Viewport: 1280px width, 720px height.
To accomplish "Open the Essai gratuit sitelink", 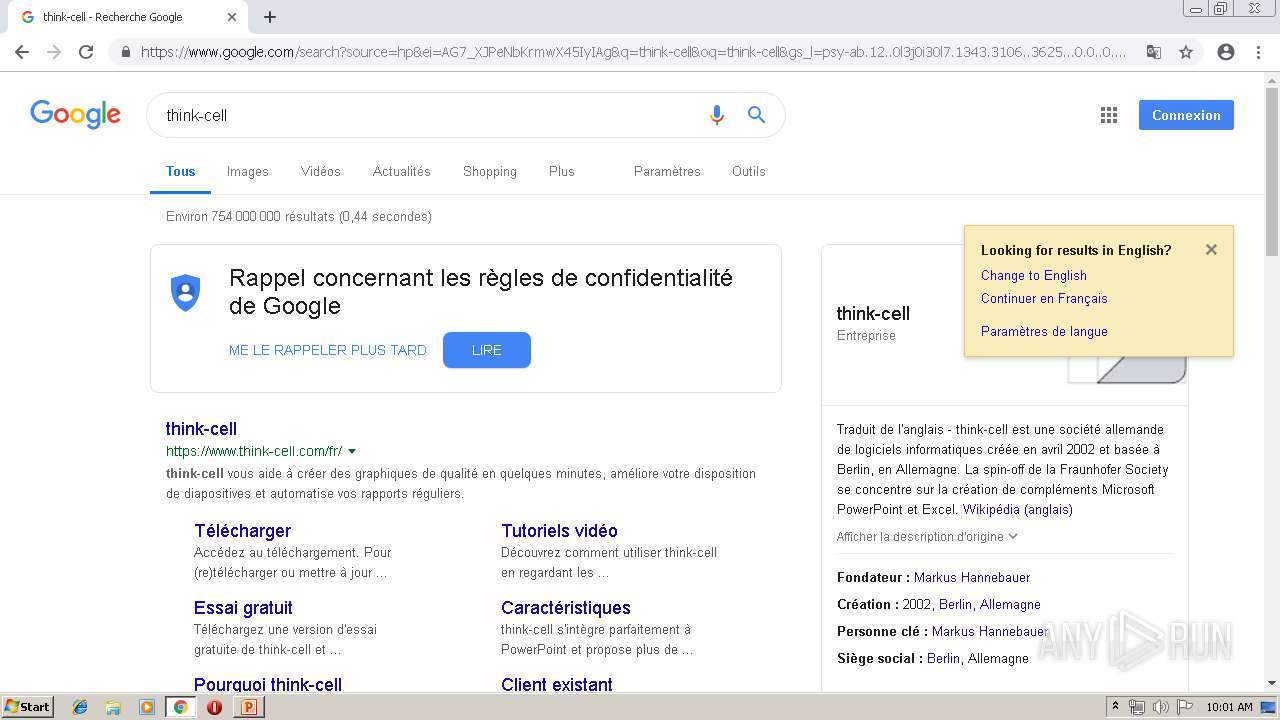I will pyautogui.click(x=243, y=608).
